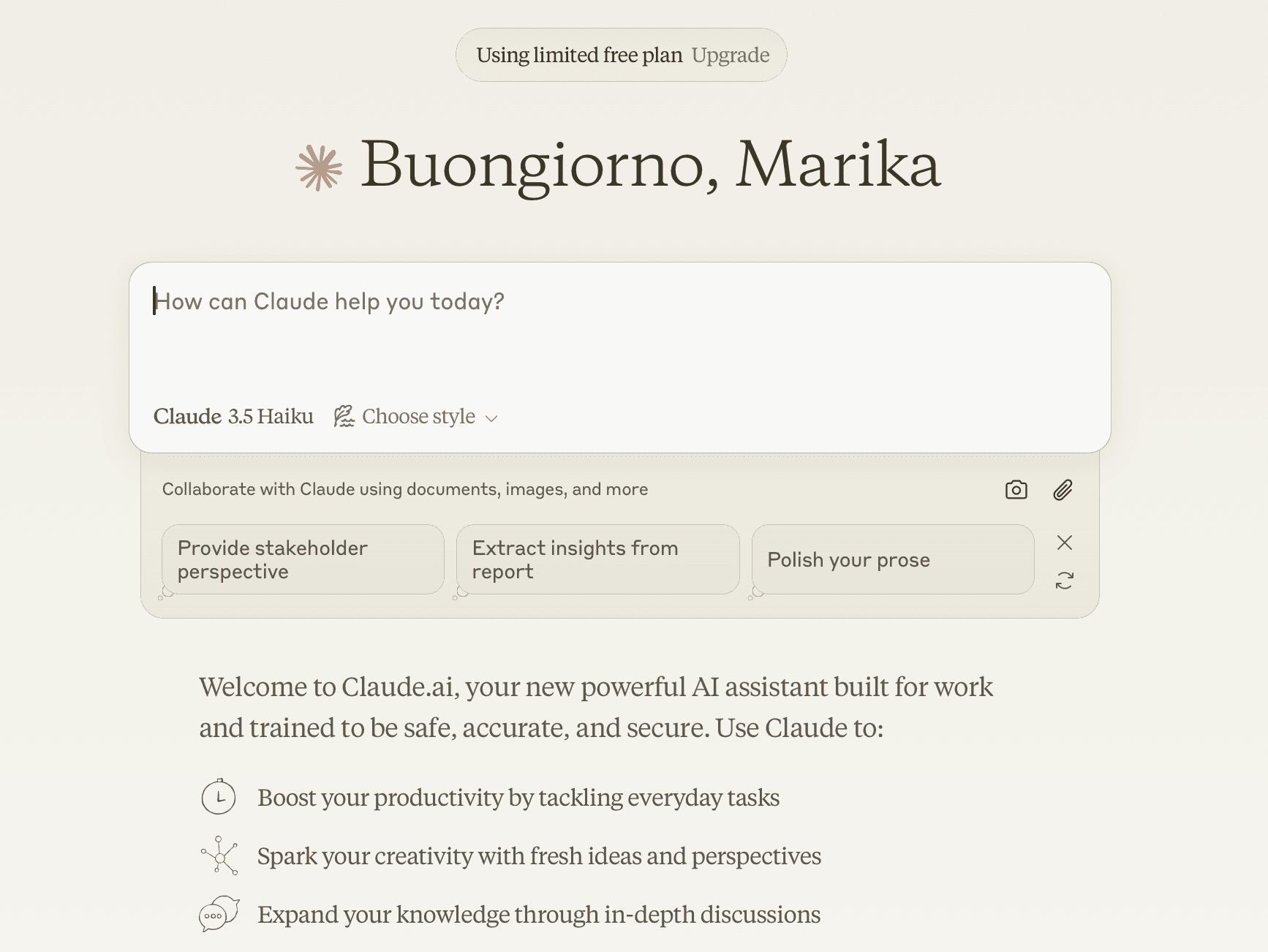Click the camera screenshot capture icon

coord(1016,490)
